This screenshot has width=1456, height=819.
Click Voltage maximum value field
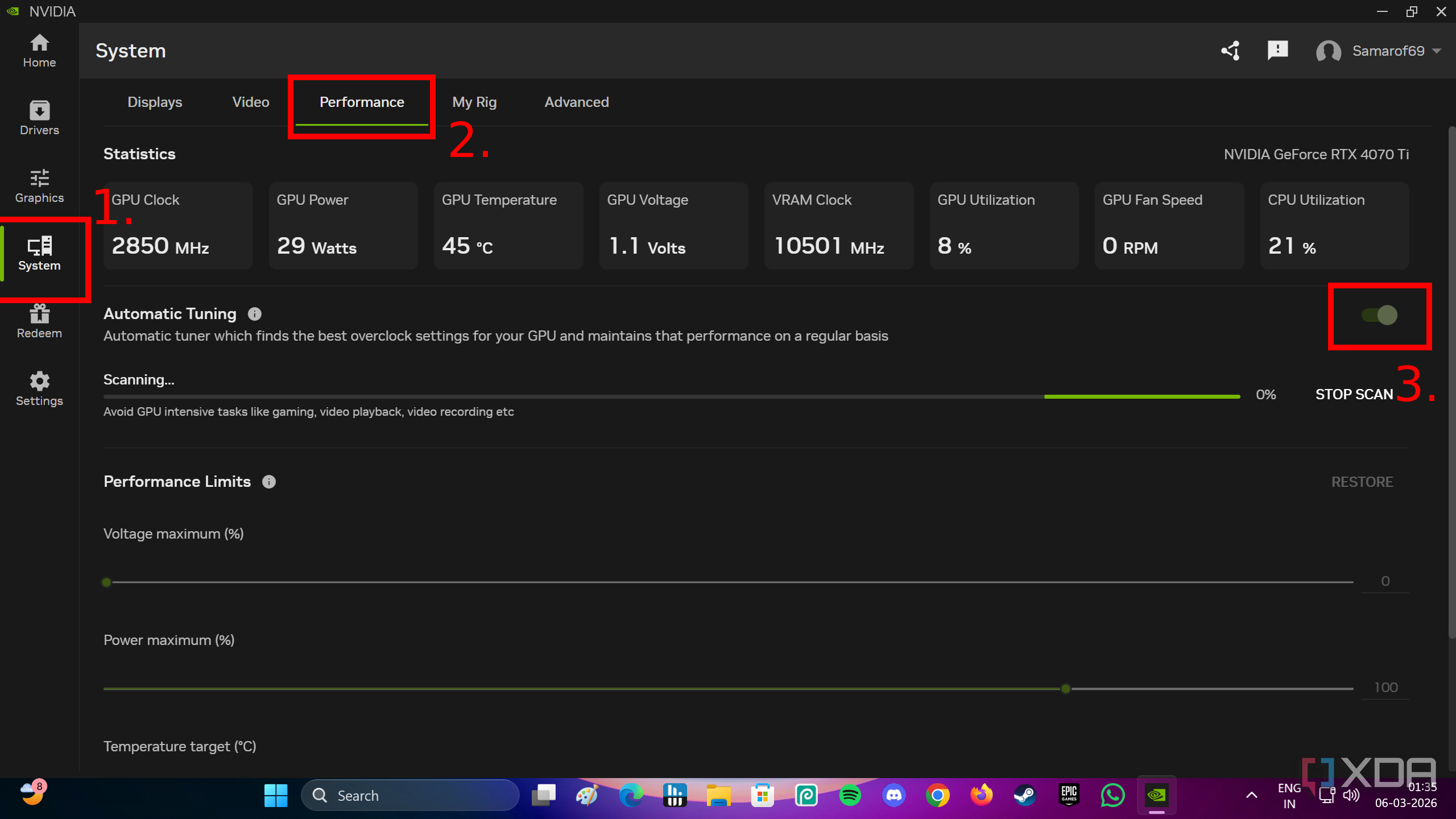point(1385,581)
